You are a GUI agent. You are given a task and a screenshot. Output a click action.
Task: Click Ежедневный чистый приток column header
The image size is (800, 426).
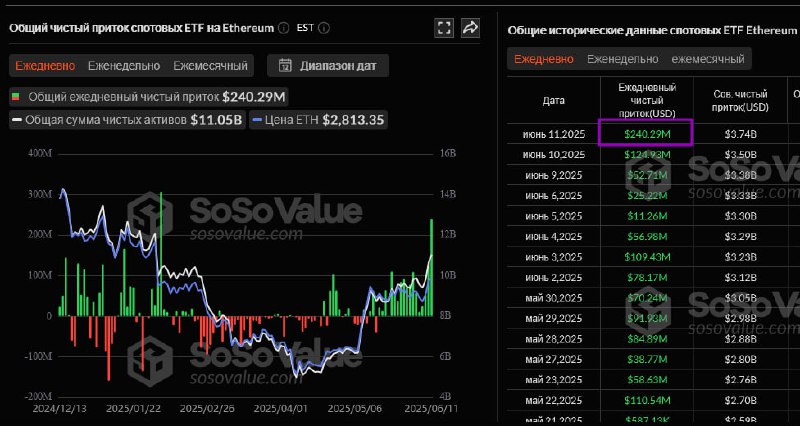click(647, 101)
